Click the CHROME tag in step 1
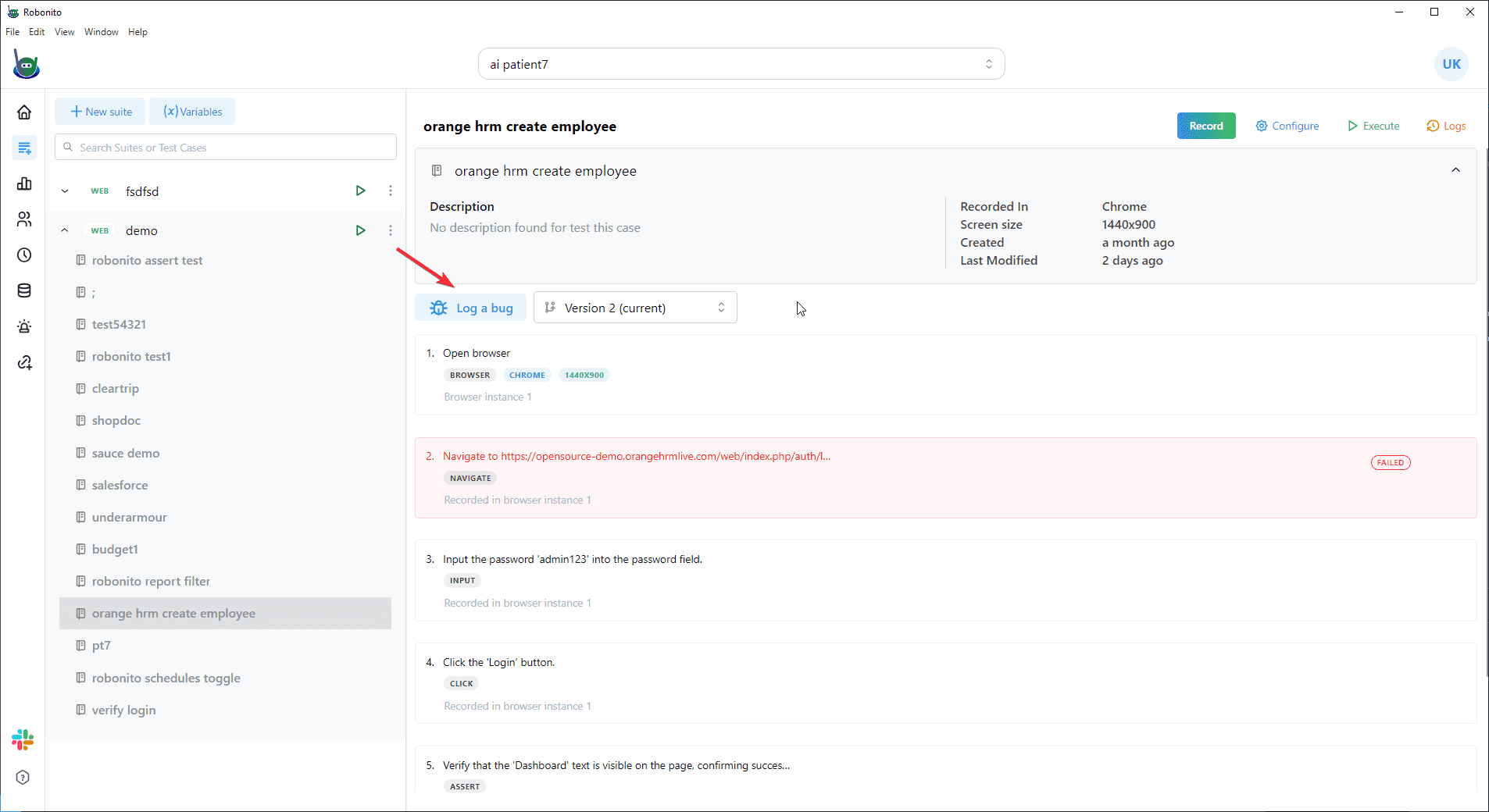The width and height of the screenshot is (1489, 812). point(527,375)
